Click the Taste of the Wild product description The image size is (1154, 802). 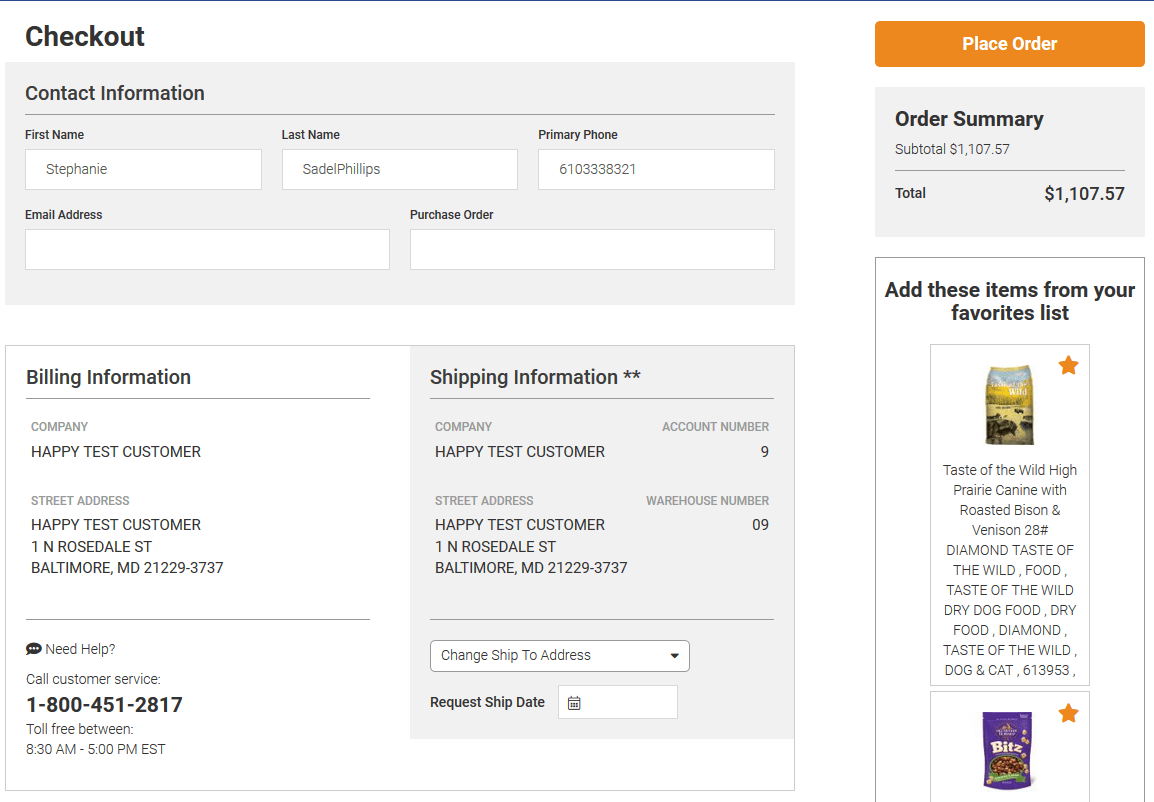click(x=1010, y=570)
